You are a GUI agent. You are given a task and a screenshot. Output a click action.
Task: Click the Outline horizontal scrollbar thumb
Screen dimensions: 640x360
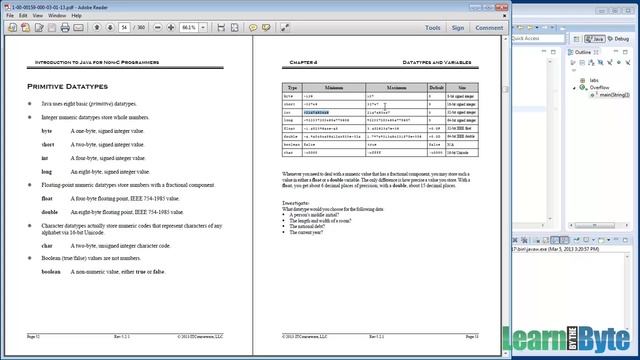click(595, 225)
